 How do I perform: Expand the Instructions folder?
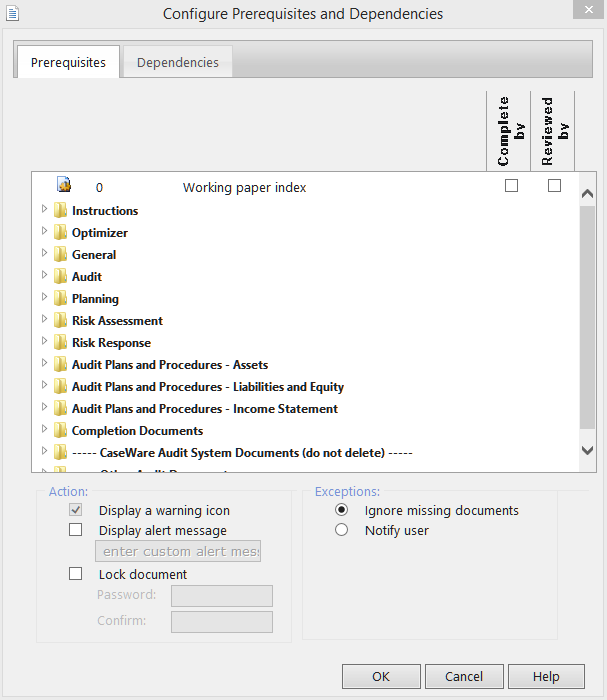click(x=44, y=208)
